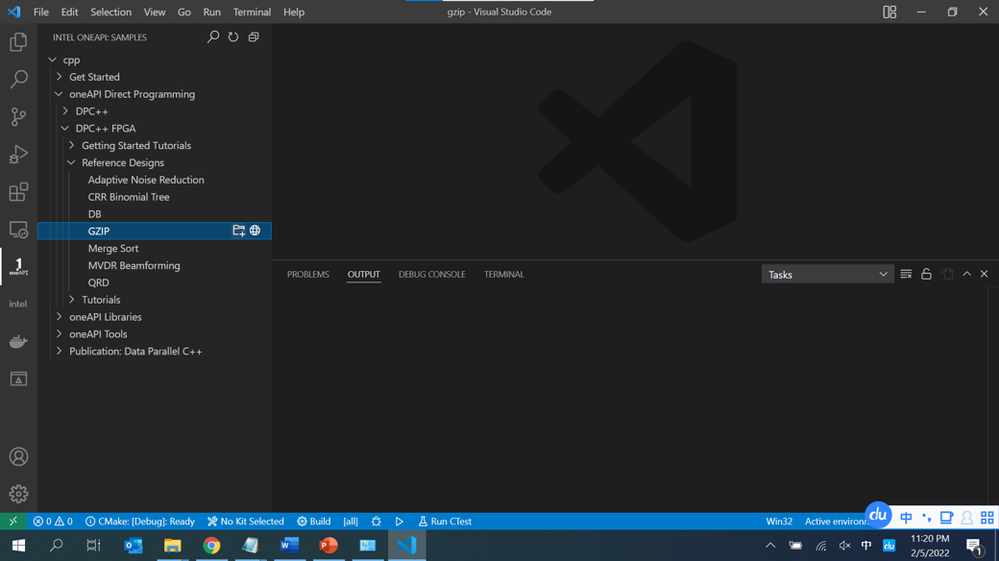The width and height of the screenshot is (999, 561).
Task: Launch the debugger with the bug icon in the status bar
Action: click(377, 521)
